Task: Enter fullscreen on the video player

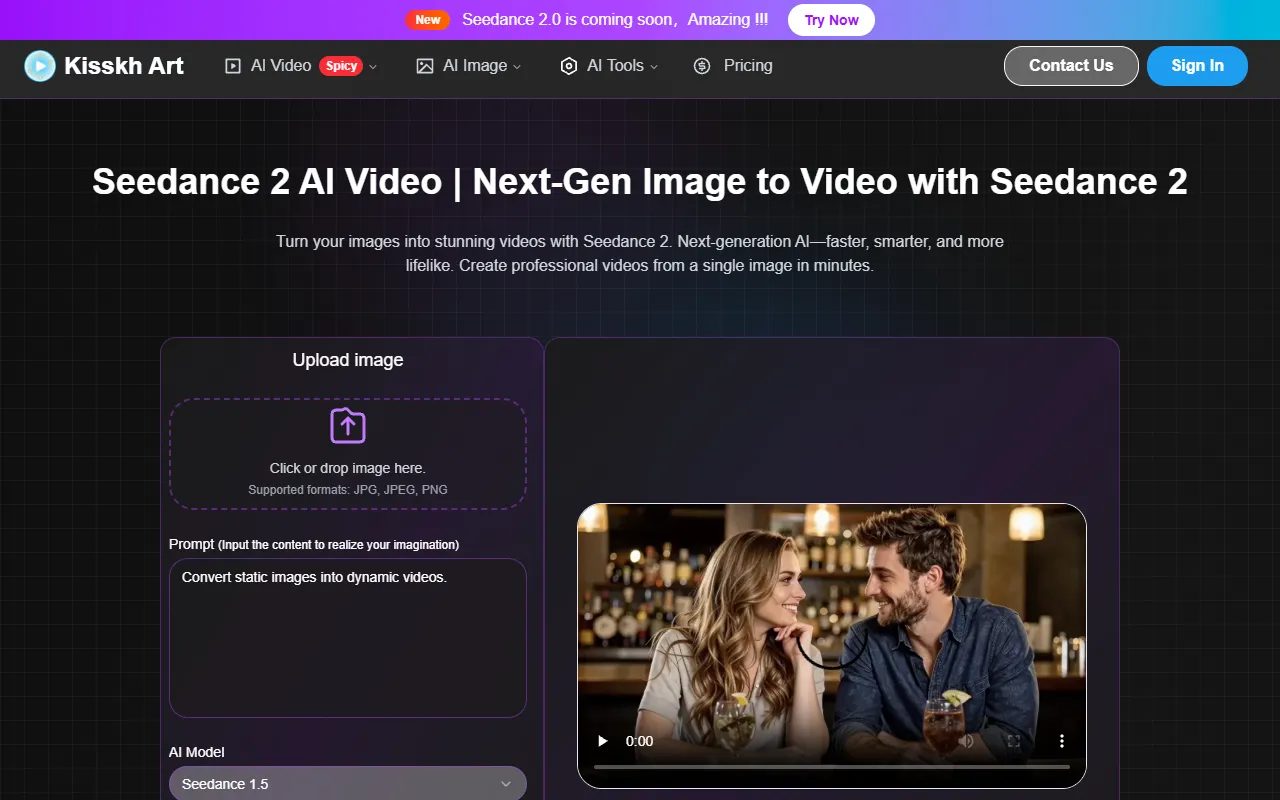Action: (x=1013, y=741)
